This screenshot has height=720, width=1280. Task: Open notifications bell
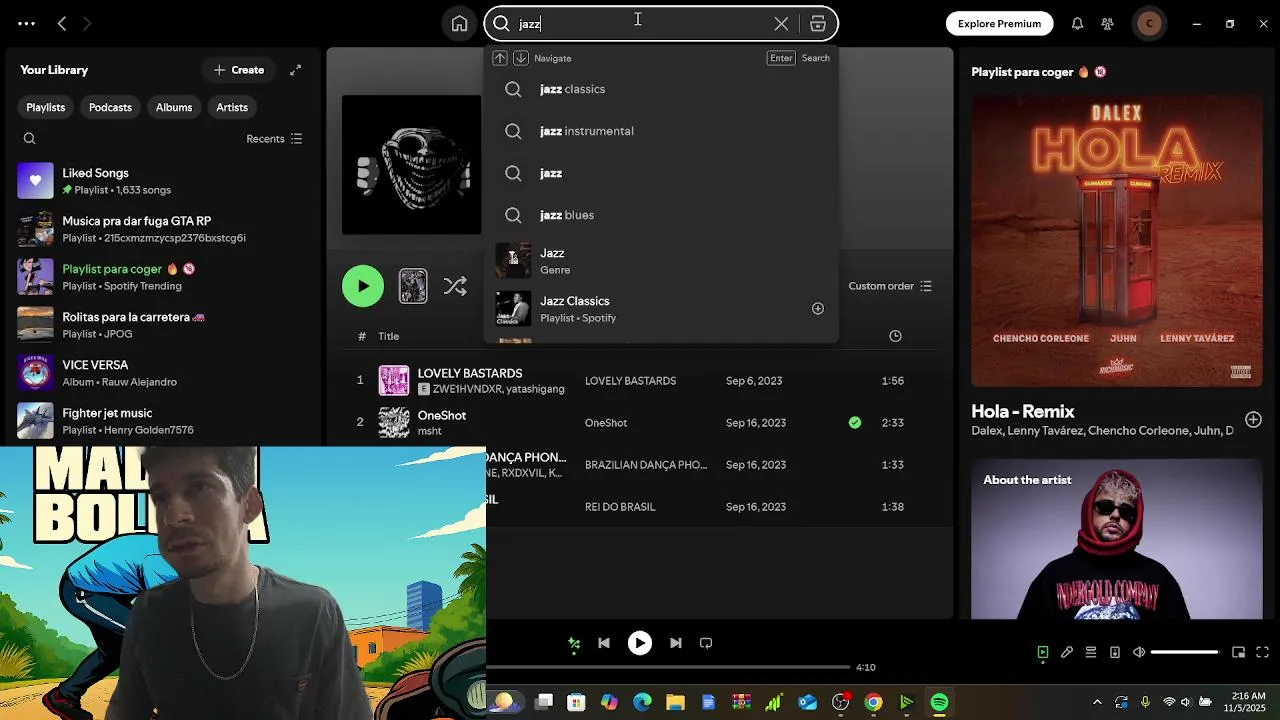1077,23
